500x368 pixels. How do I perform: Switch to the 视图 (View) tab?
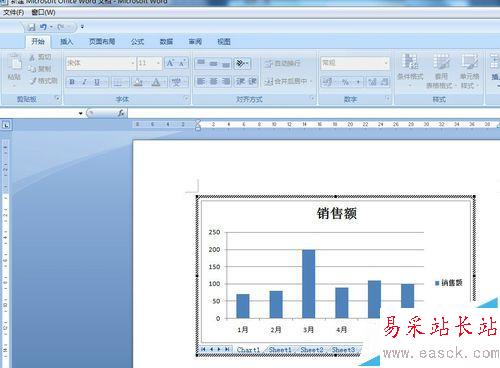coord(224,42)
